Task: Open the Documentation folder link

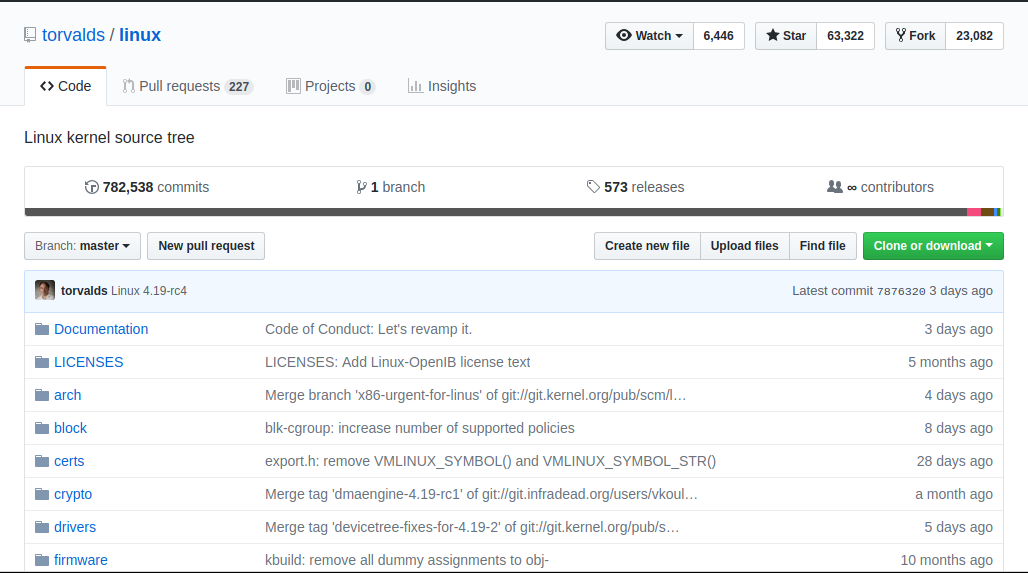Action: (x=101, y=329)
